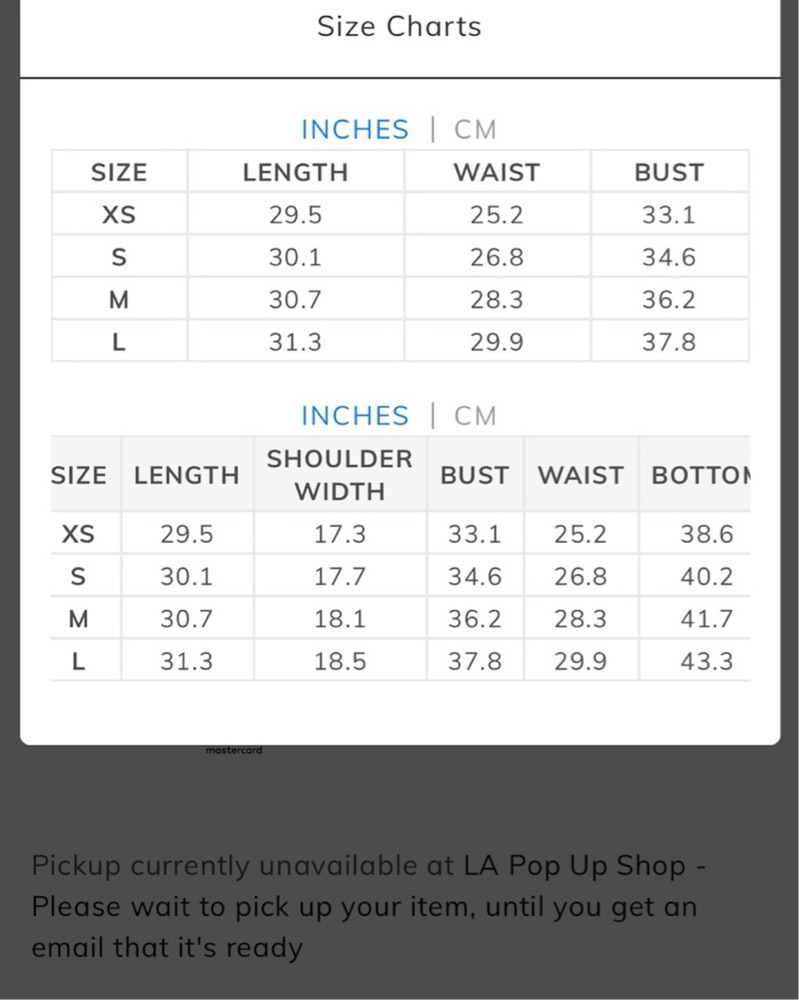Click the L bust value 37.8 in first table

[x=669, y=342]
